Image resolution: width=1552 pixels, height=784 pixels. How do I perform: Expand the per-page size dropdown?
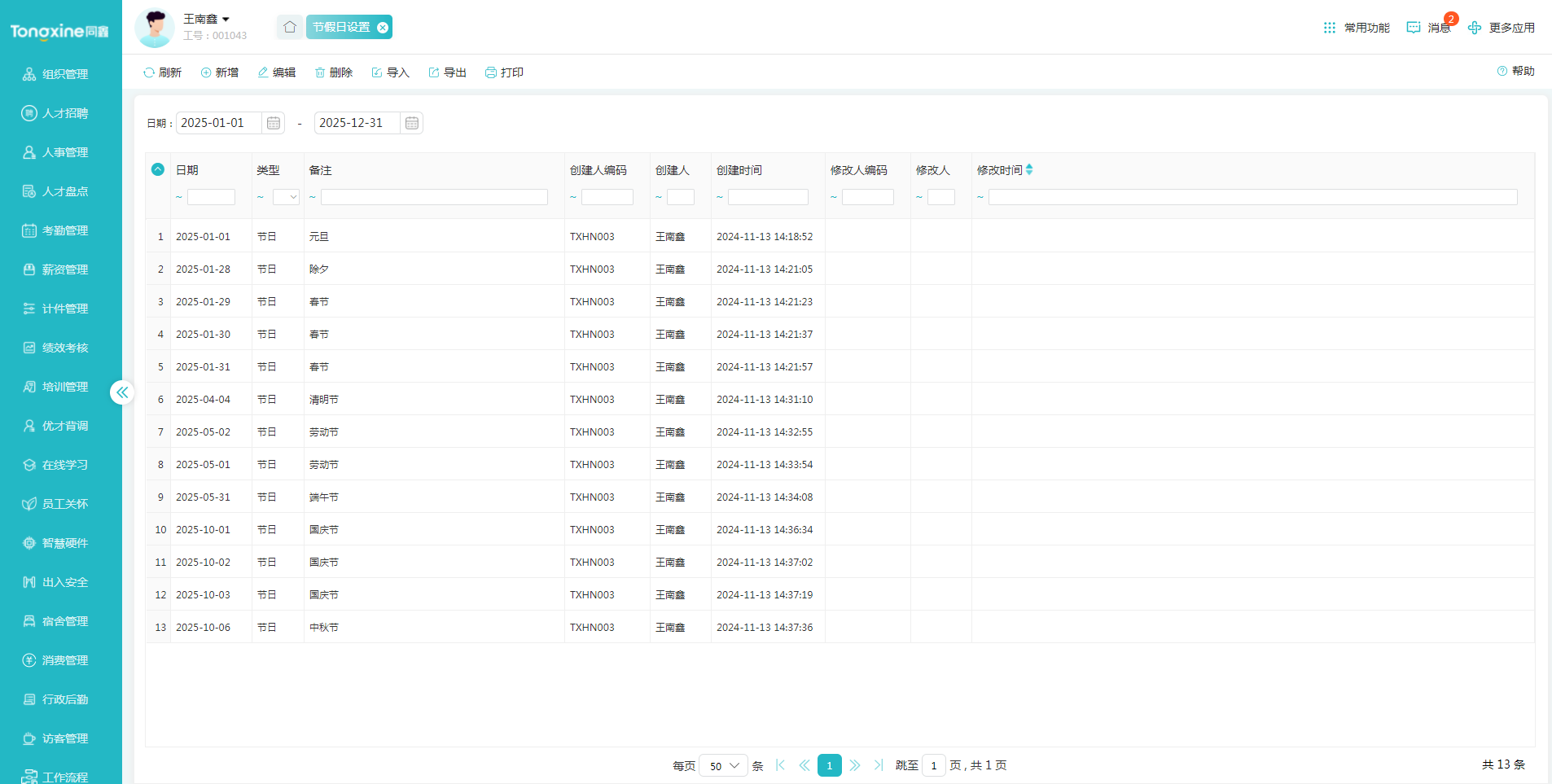tap(723, 765)
